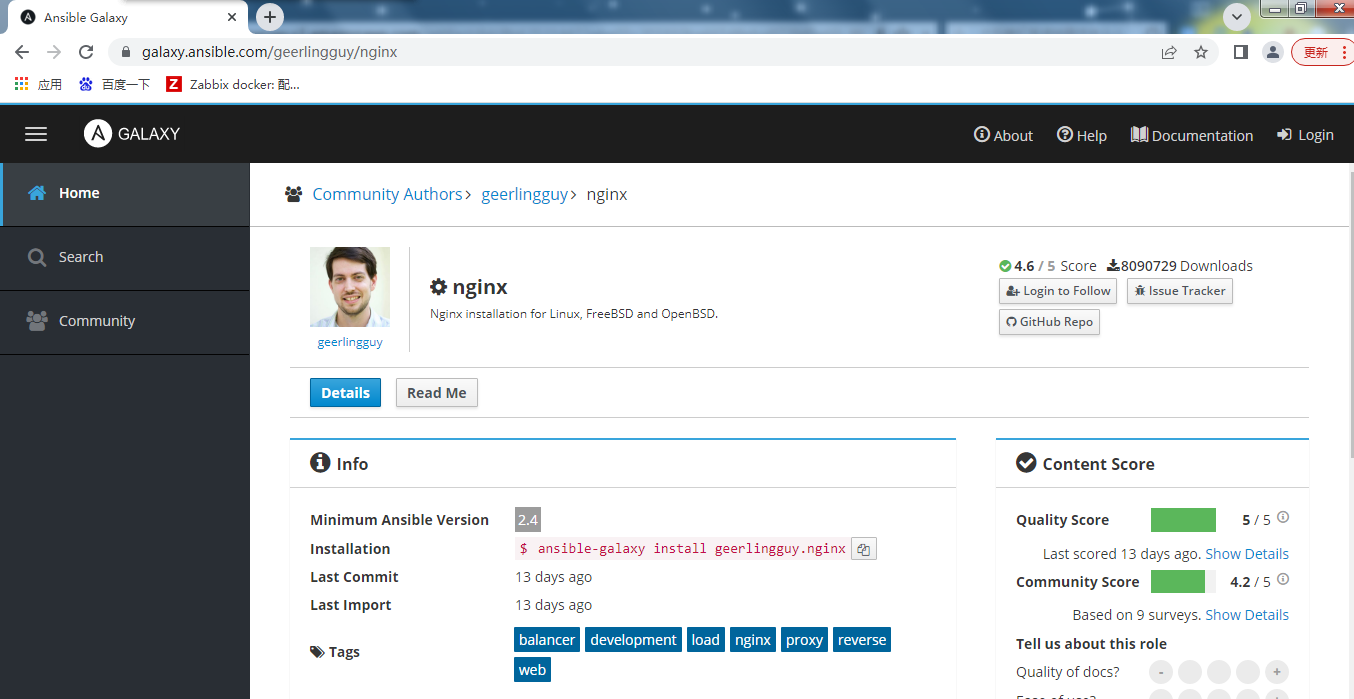Screen dimensions: 1354x699
Task: Click geerlingguy name under avatar
Action: 350,342
